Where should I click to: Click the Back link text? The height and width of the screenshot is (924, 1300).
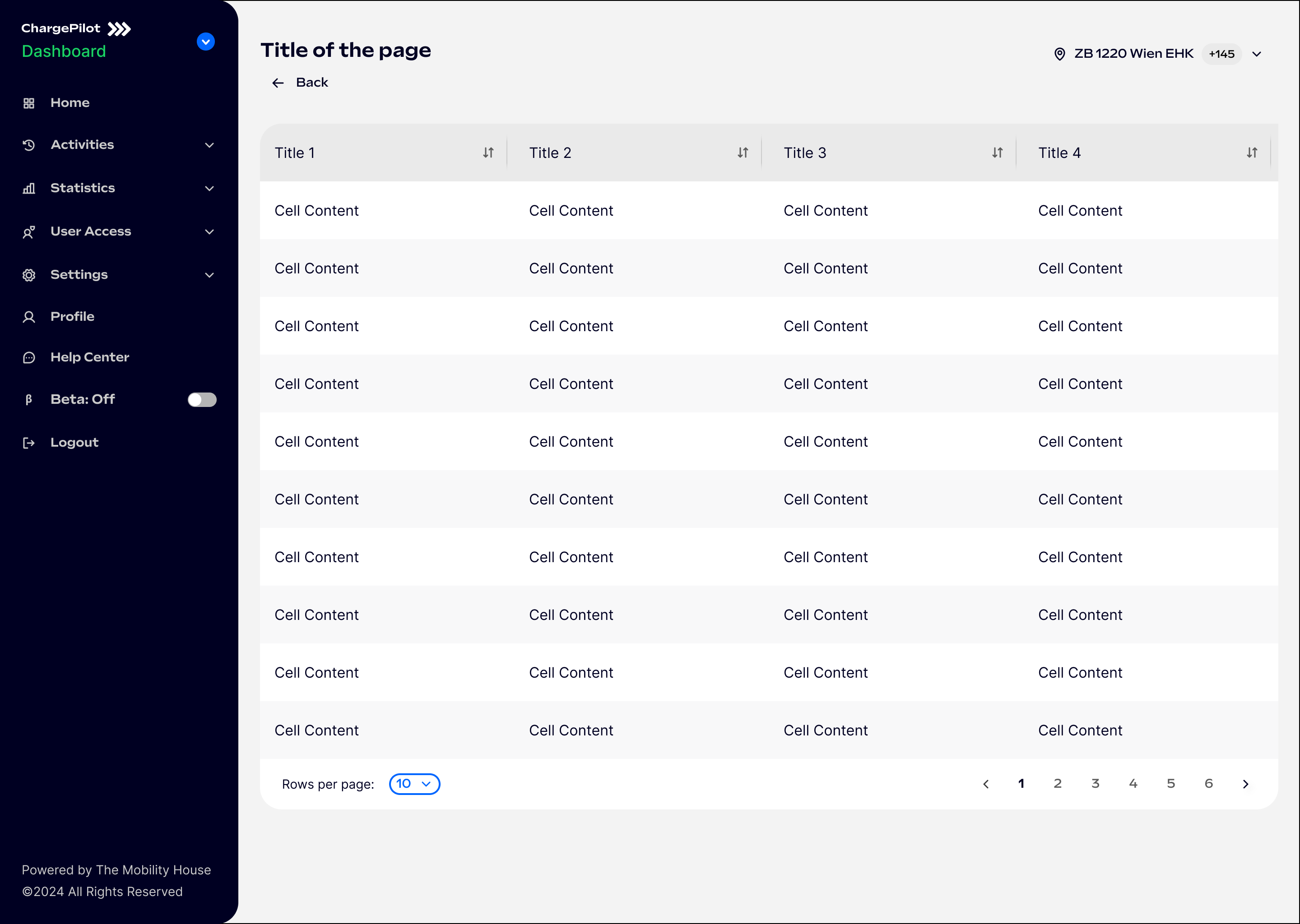(312, 83)
